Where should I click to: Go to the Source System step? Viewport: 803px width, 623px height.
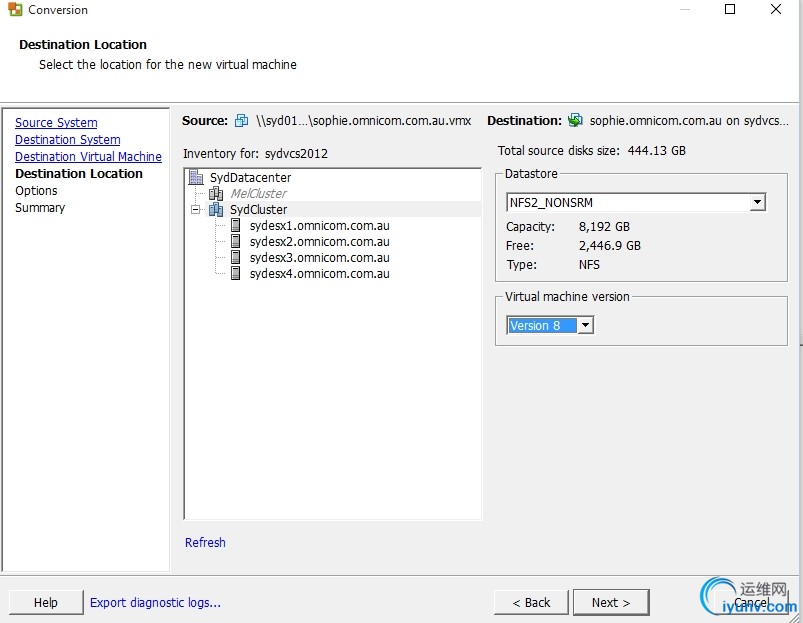click(56, 123)
